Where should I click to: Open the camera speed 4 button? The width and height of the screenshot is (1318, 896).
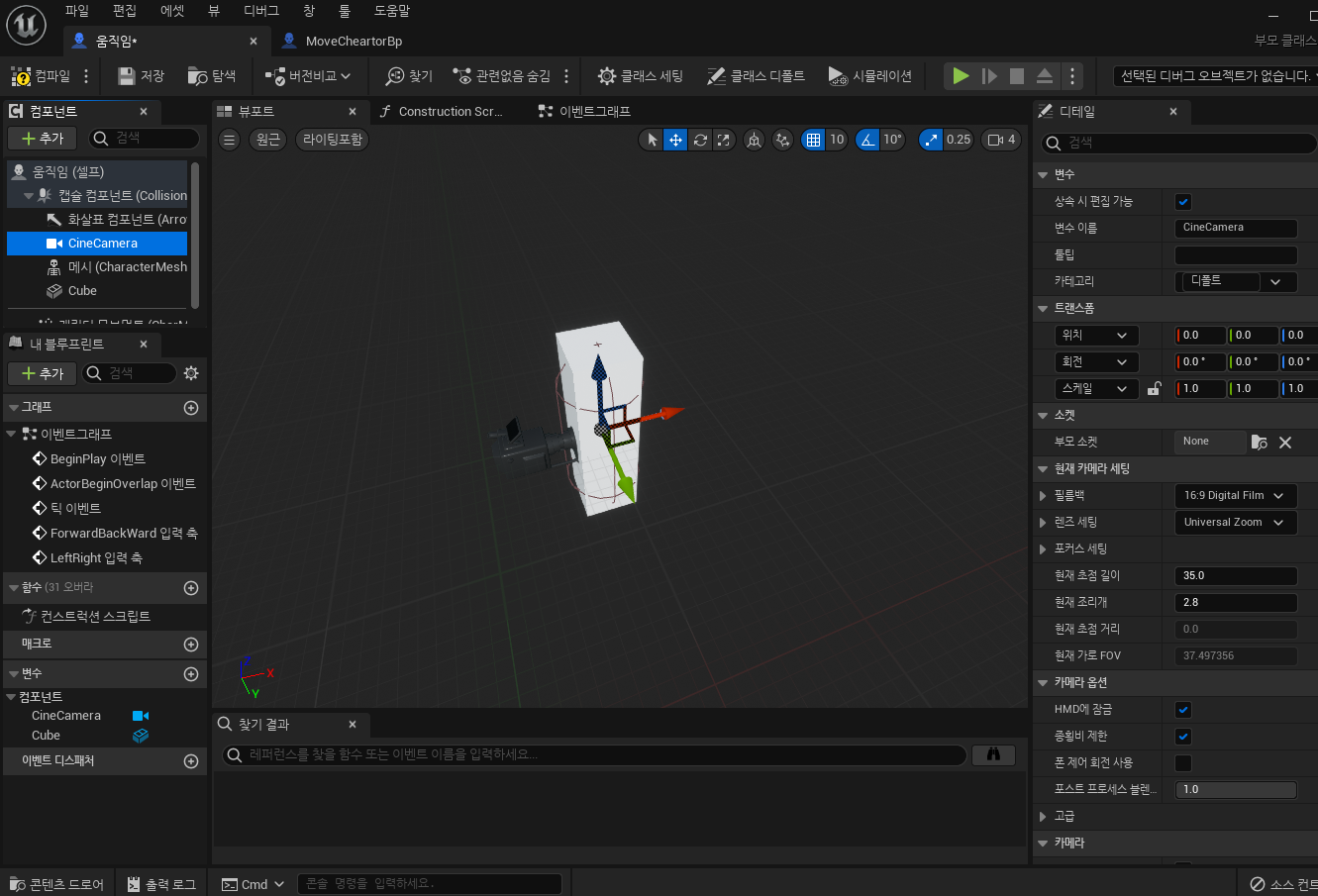pyautogui.click(x=1000, y=140)
